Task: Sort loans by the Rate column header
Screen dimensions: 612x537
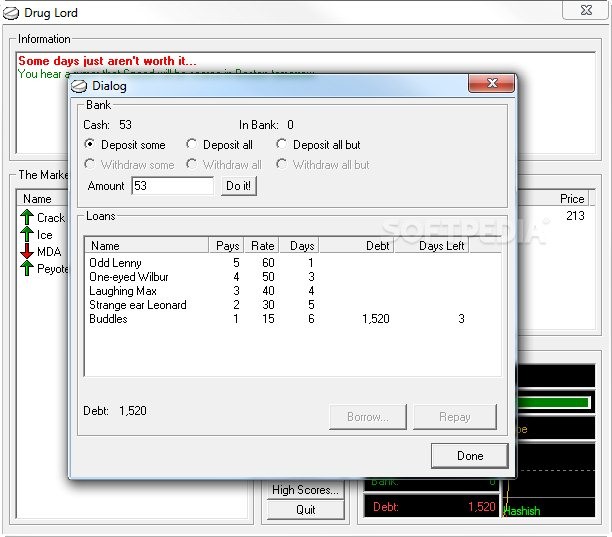Action: tap(262, 246)
